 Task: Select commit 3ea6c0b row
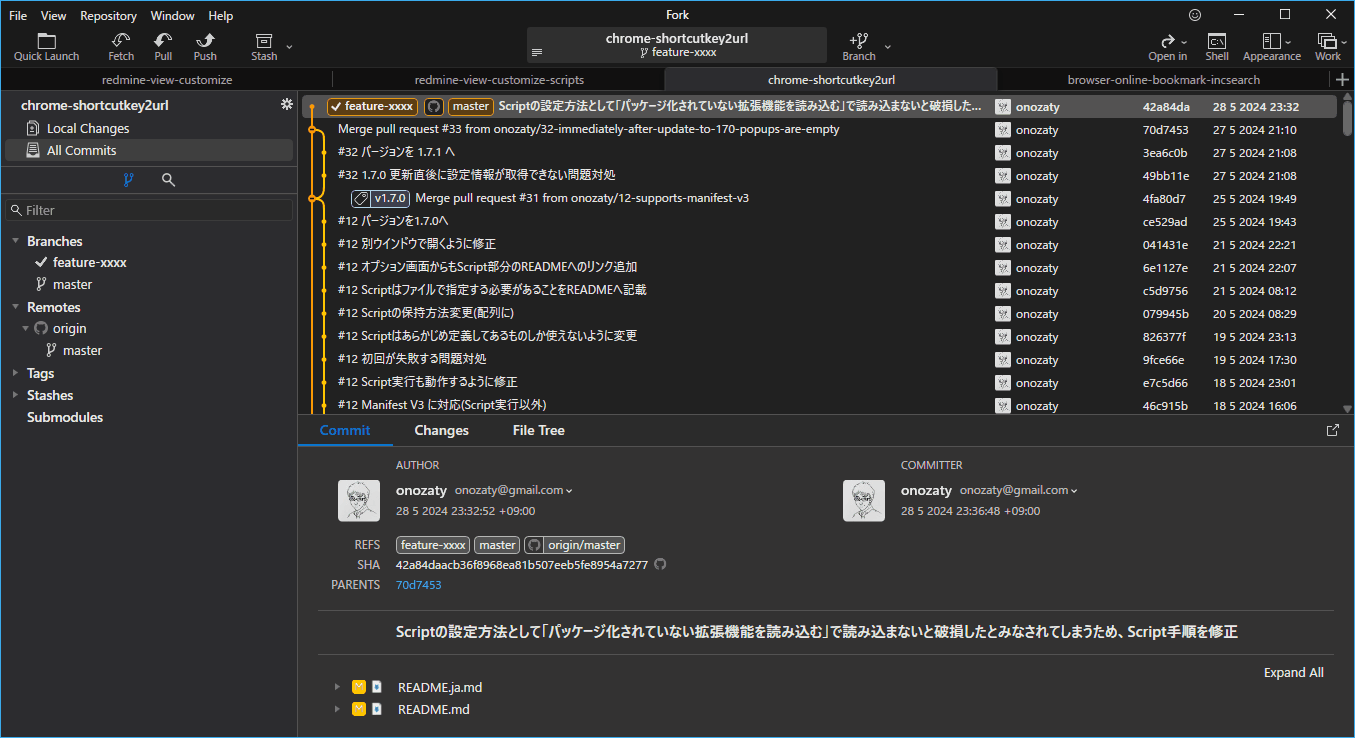pos(819,152)
